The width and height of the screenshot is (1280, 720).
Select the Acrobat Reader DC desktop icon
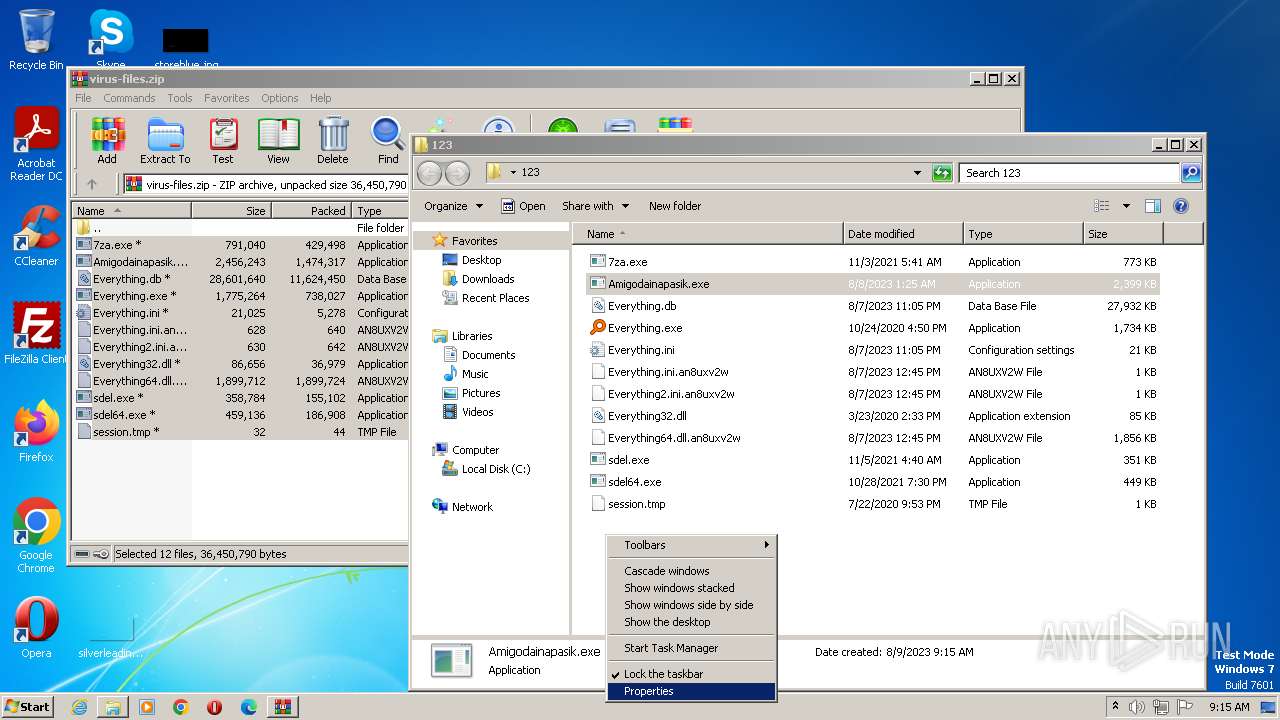36,144
